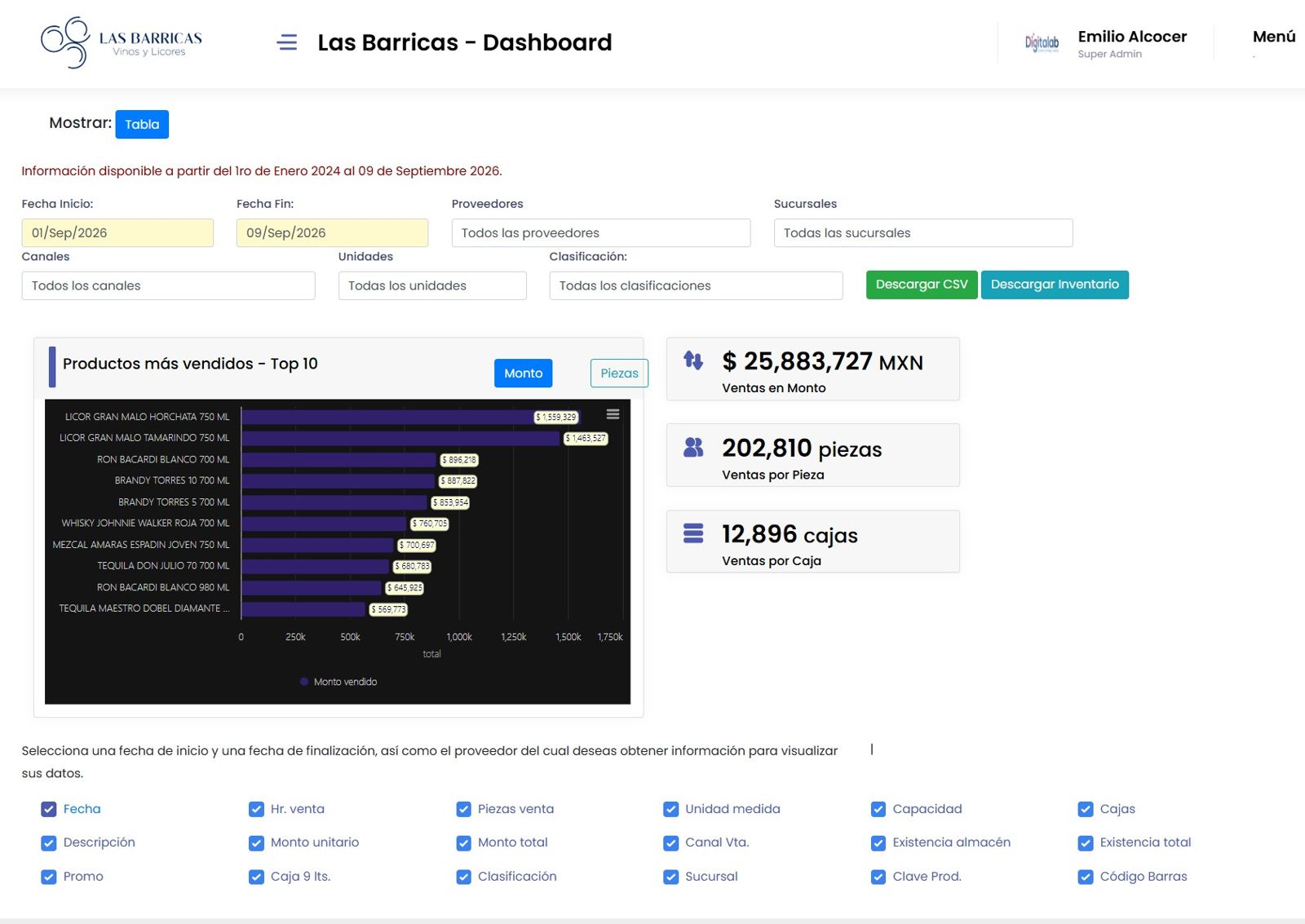
Task: Expand the Canales dropdown
Action: [168, 285]
